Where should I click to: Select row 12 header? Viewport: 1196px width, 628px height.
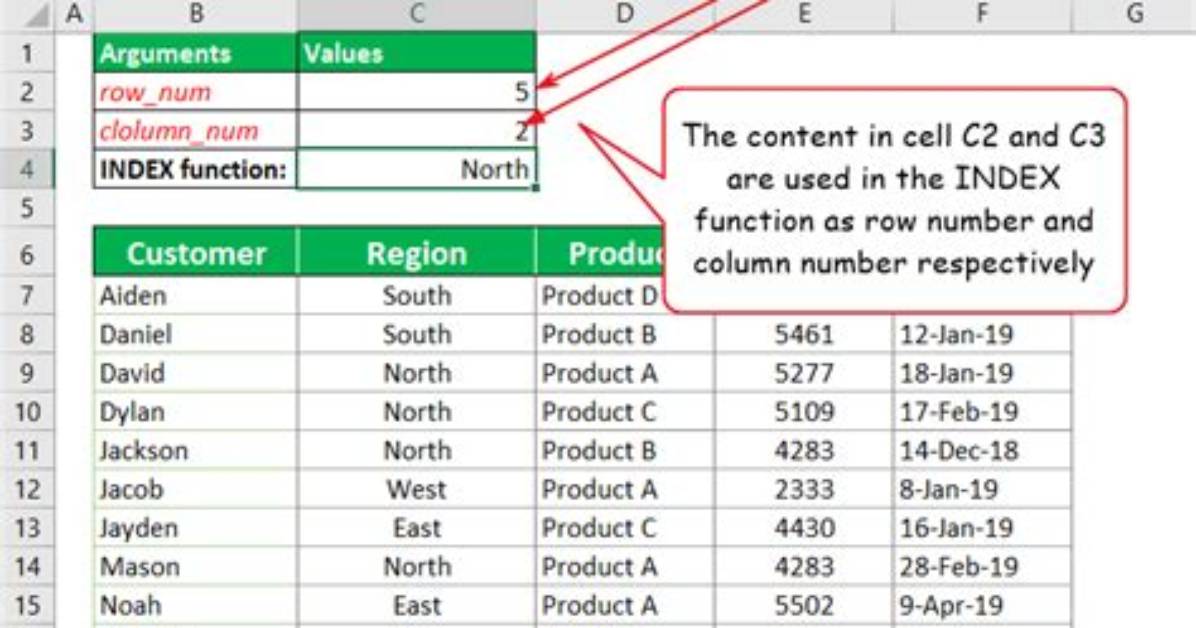tap(27, 489)
